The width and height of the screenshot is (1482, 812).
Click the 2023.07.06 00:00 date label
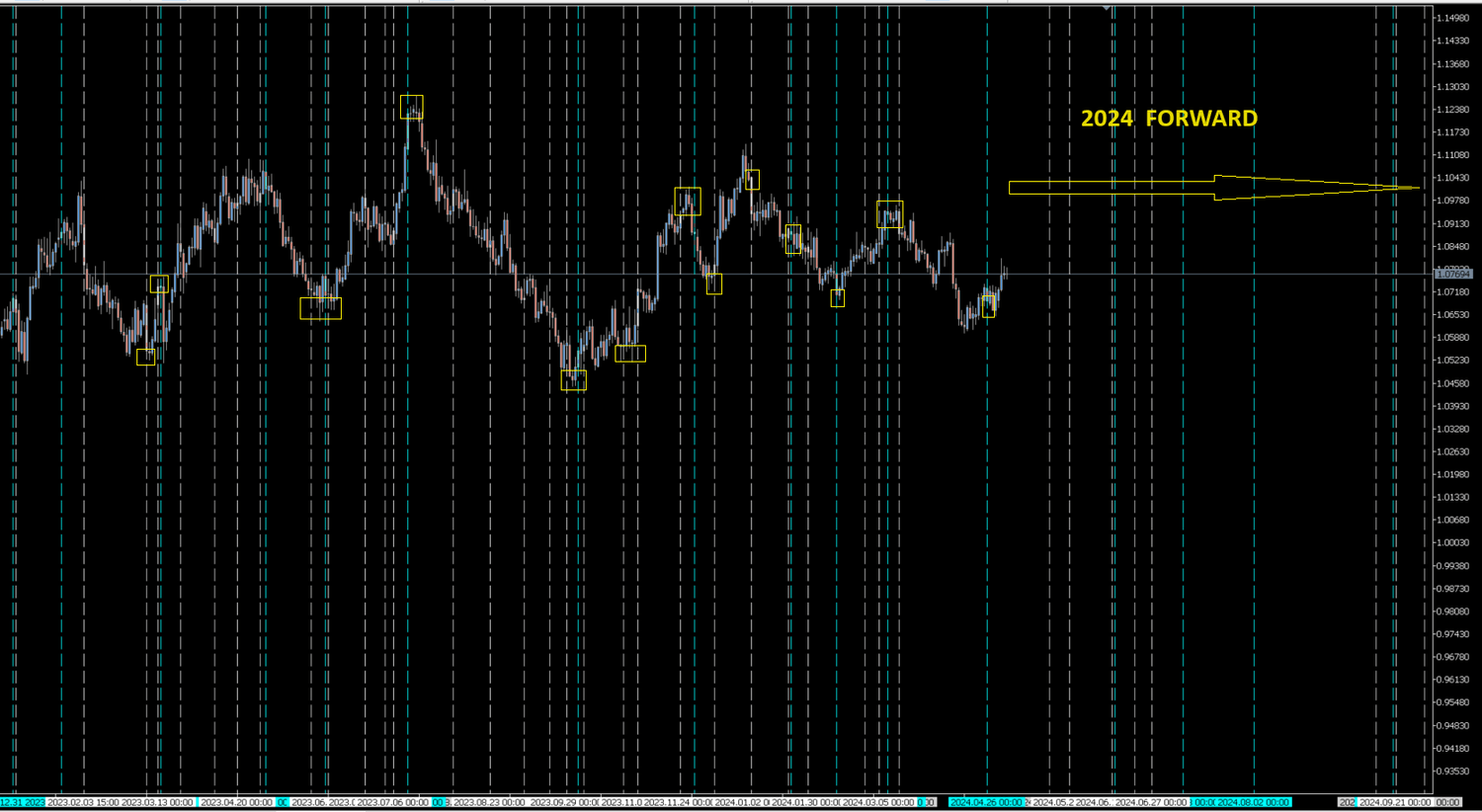pos(393,802)
